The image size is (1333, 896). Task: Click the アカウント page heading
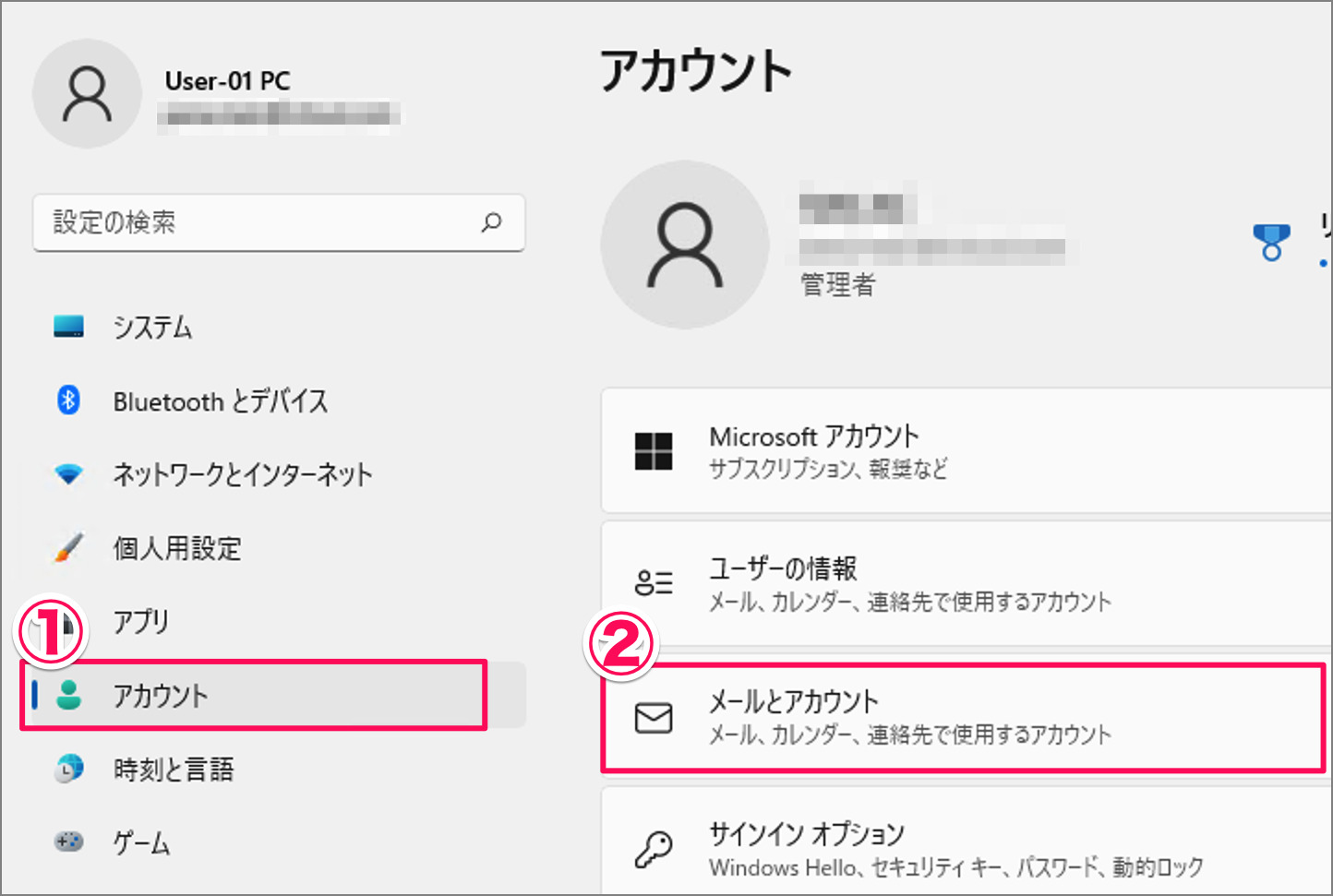coord(696,71)
